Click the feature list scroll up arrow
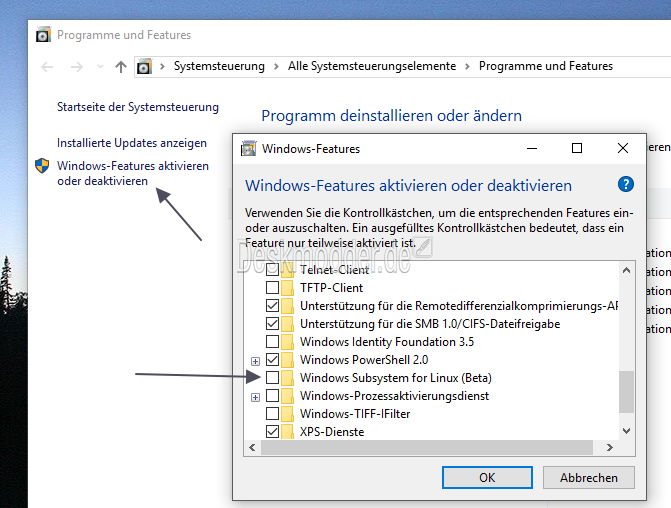 click(626, 270)
